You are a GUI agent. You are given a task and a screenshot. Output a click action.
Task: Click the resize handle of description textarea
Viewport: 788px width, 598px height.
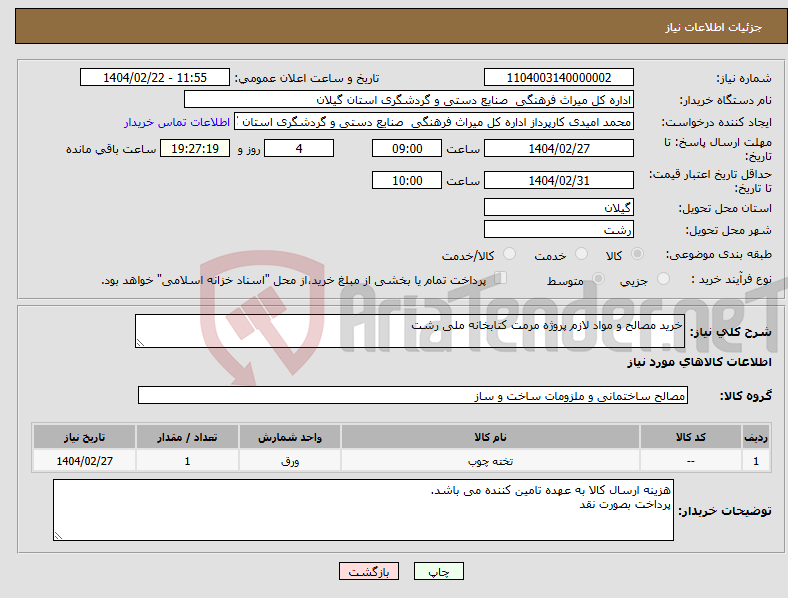pos(140,343)
